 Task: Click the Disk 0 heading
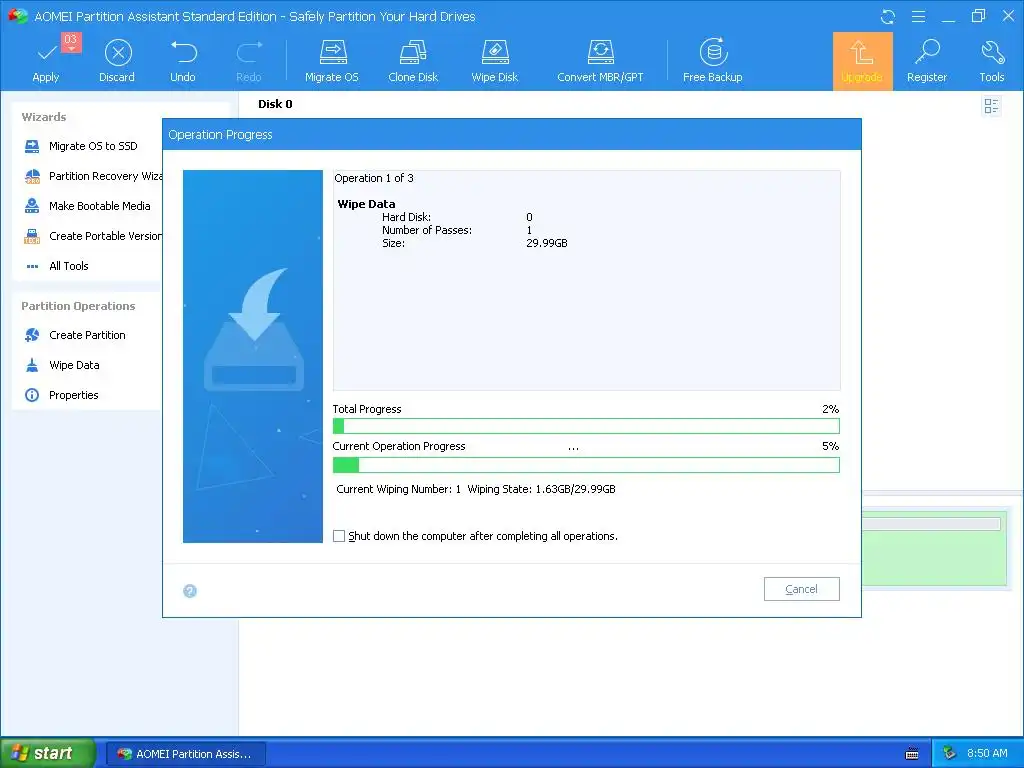(x=275, y=104)
